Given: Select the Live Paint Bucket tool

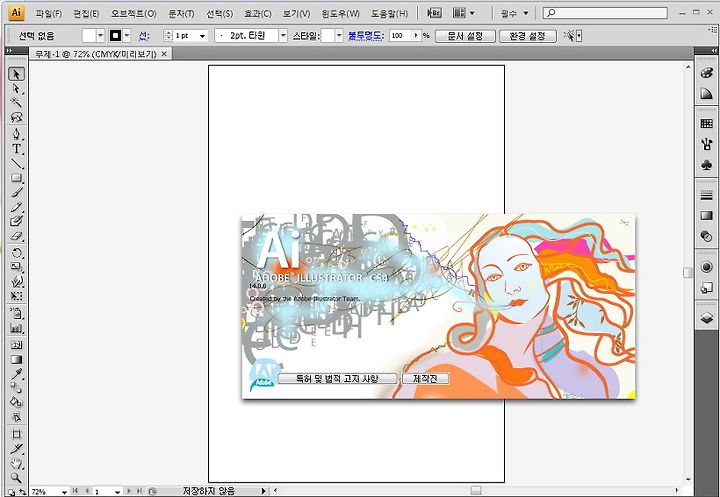Looking at the screenshot, I should (x=16, y=402).
